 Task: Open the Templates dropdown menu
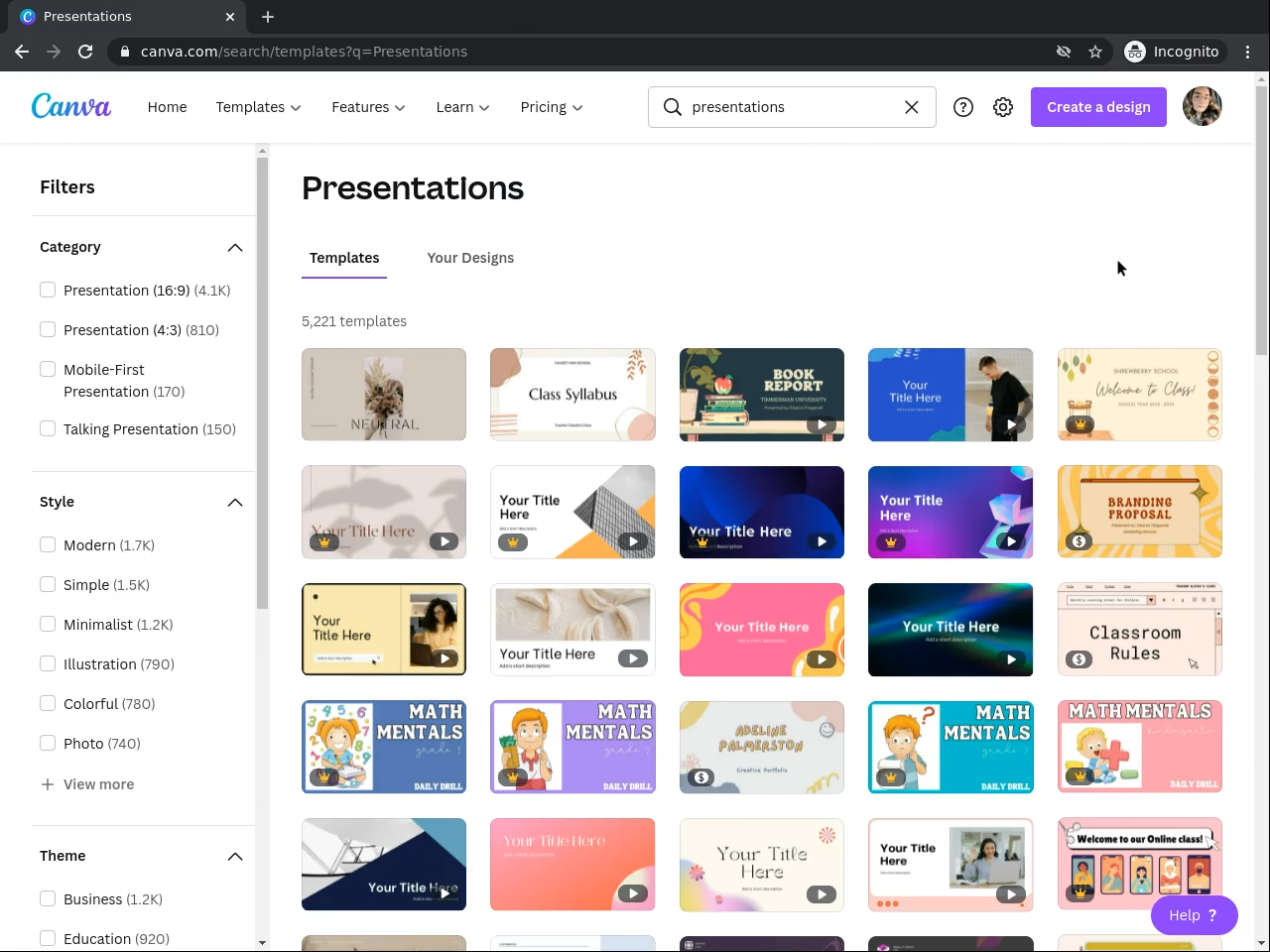click(x=258, y=107)
